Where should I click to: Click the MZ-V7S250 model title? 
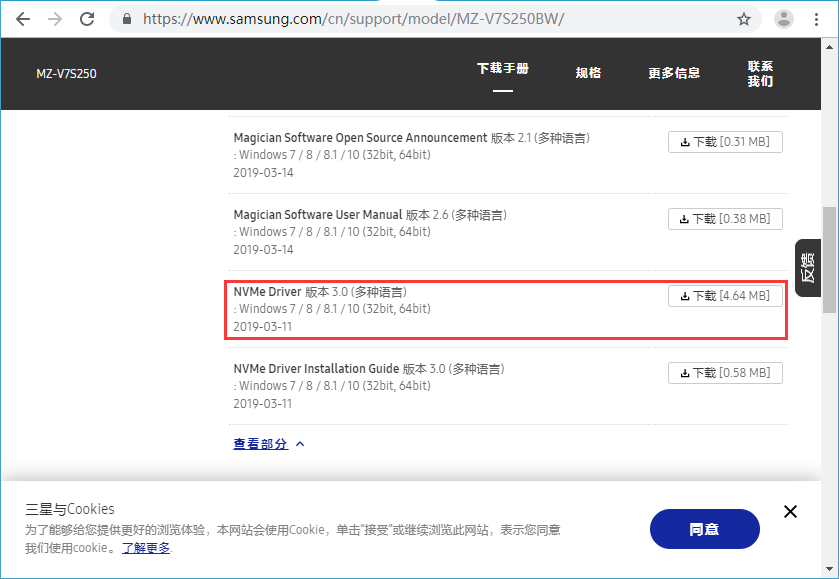tap(66, 74)
